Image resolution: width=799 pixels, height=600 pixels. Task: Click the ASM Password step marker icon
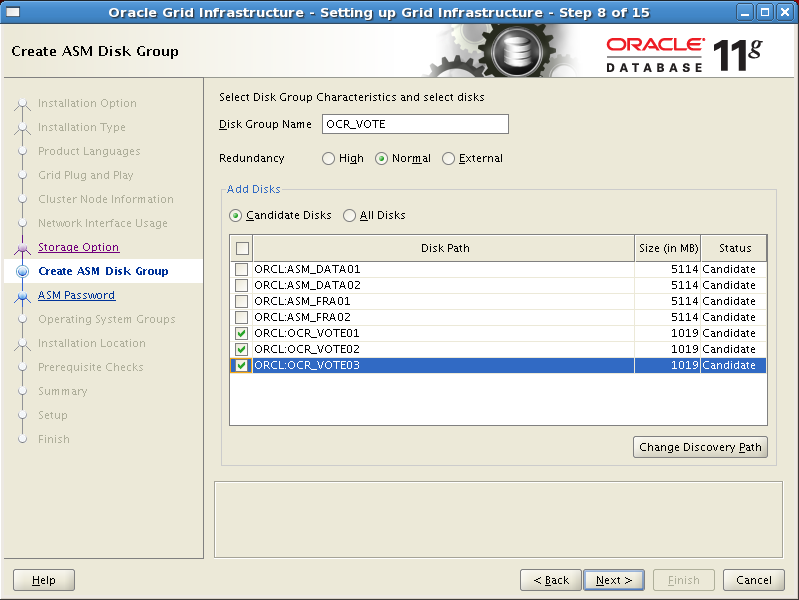pos(22,296)
